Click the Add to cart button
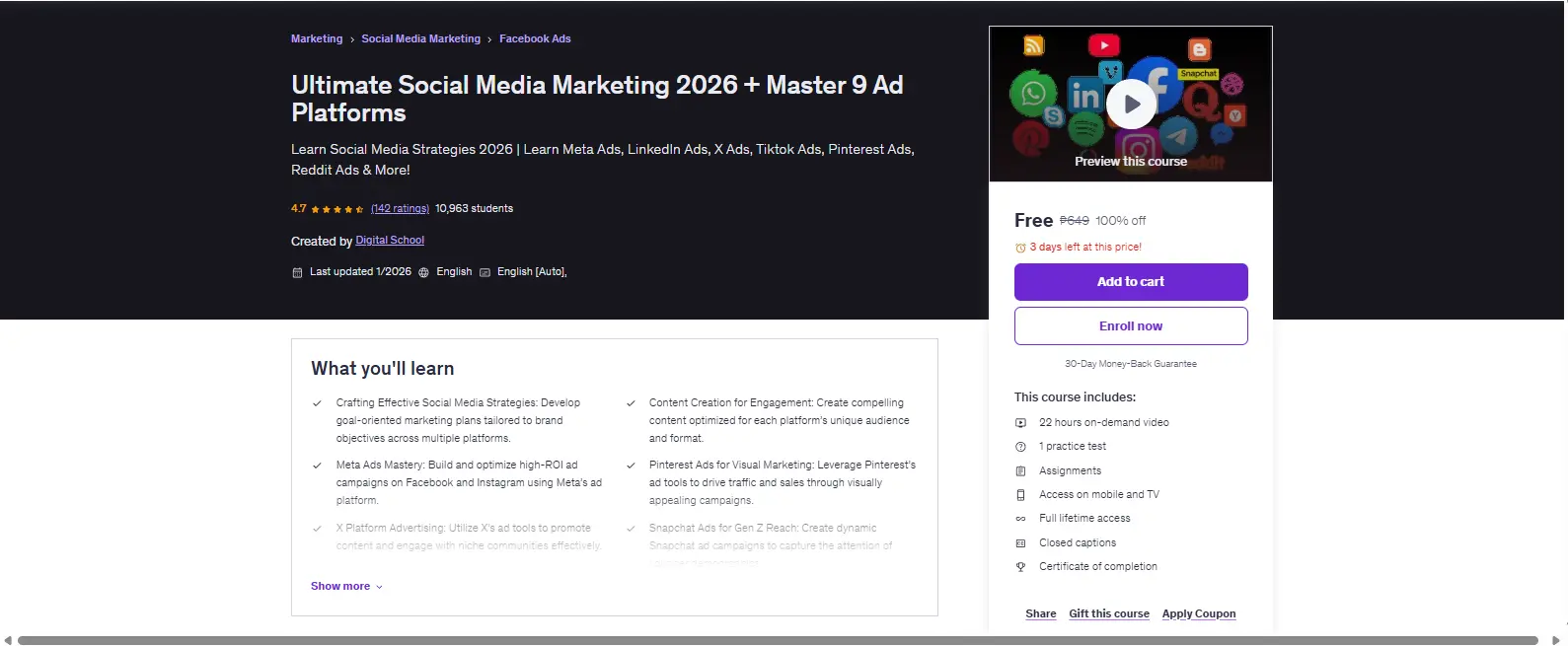1568x646 pixels. click(x=1131, y=282)
